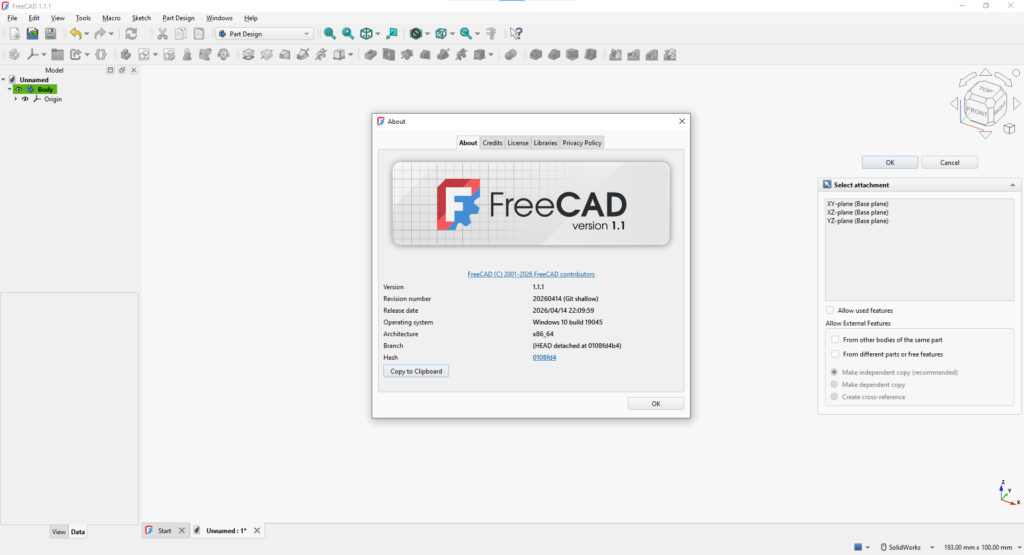1024x555 pixels.
Task: Click the New document icon
Action: 14,34
